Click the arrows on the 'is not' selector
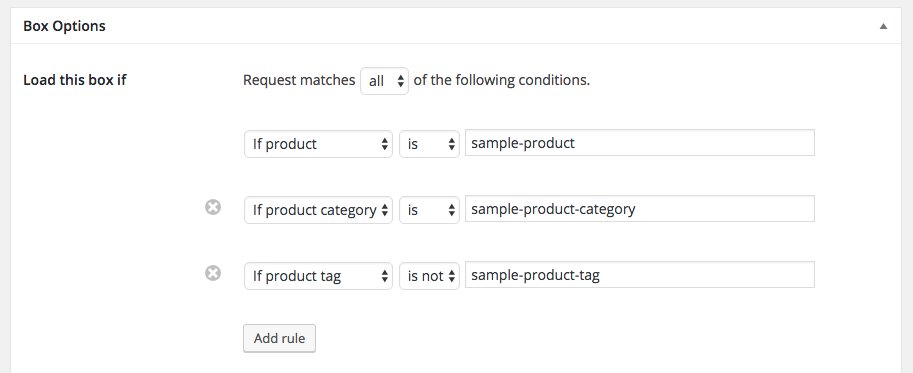913x373 pixels. coord(452,276)
